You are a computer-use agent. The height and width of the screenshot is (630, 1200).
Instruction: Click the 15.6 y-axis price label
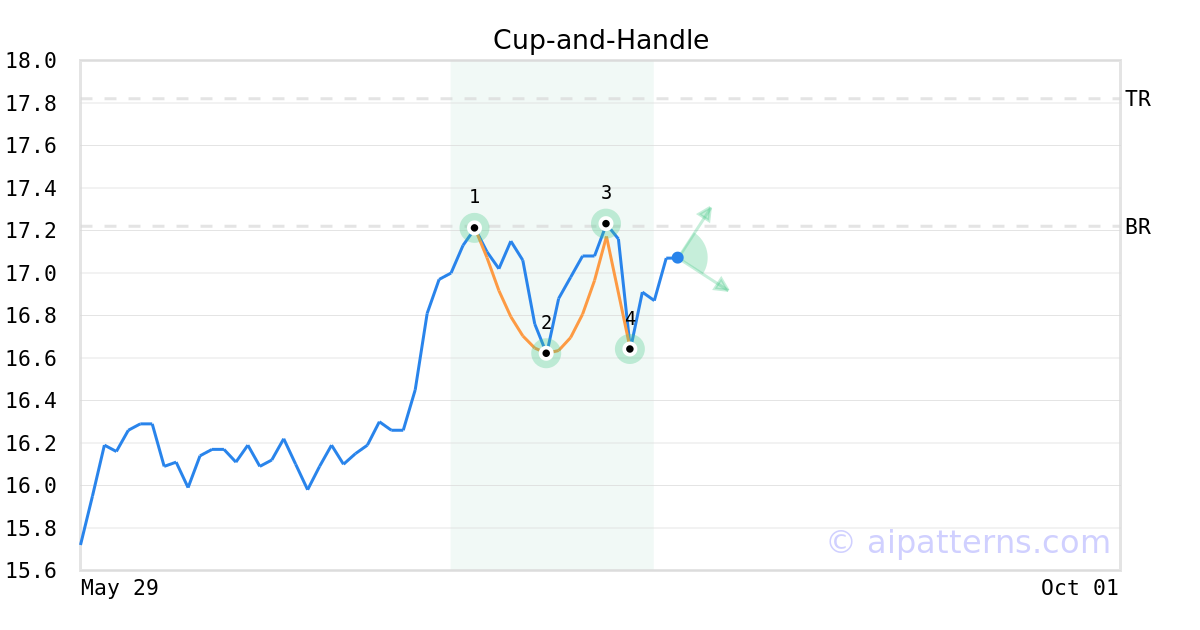click(31, 571)
